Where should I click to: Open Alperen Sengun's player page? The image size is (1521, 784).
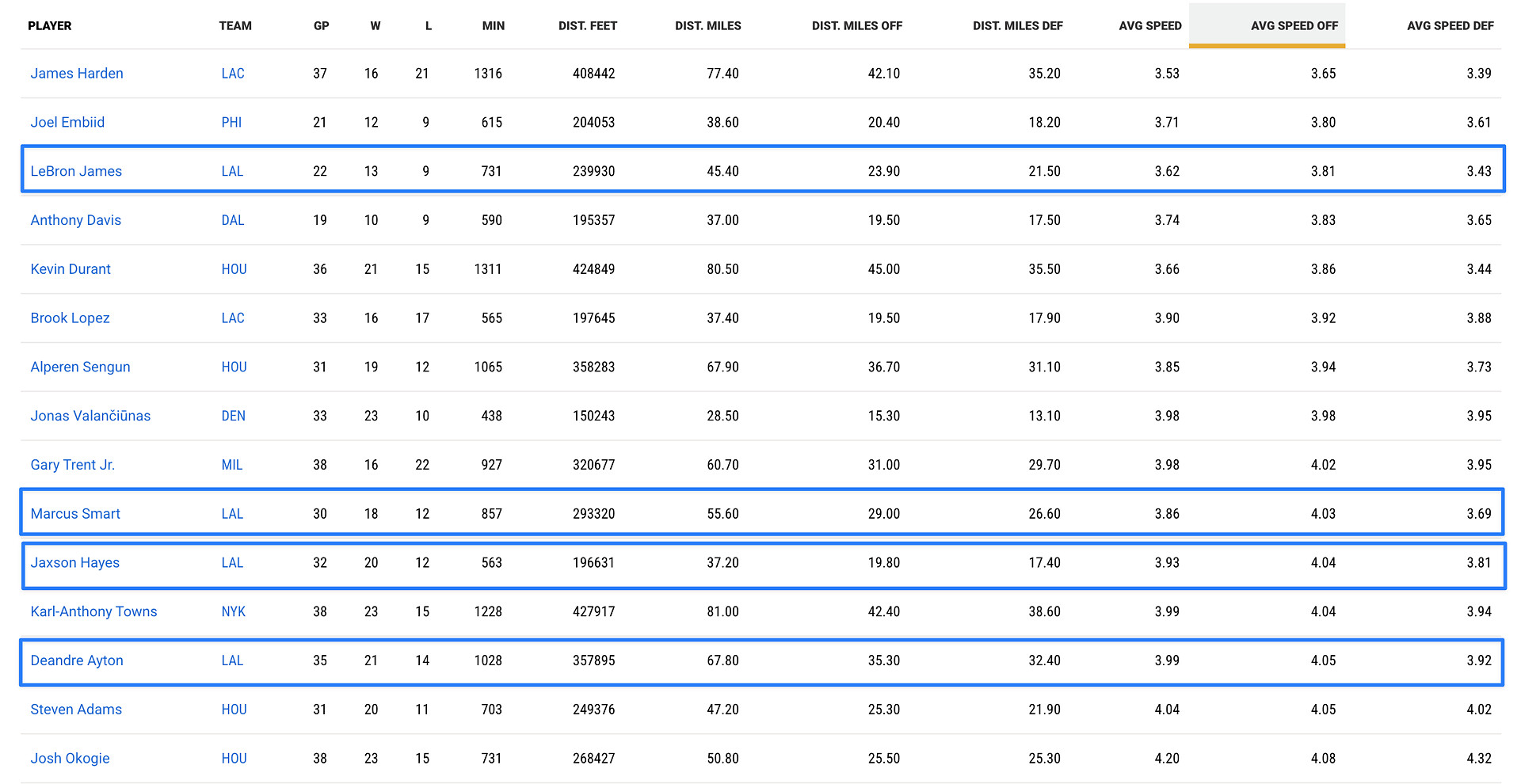point(80,367)
